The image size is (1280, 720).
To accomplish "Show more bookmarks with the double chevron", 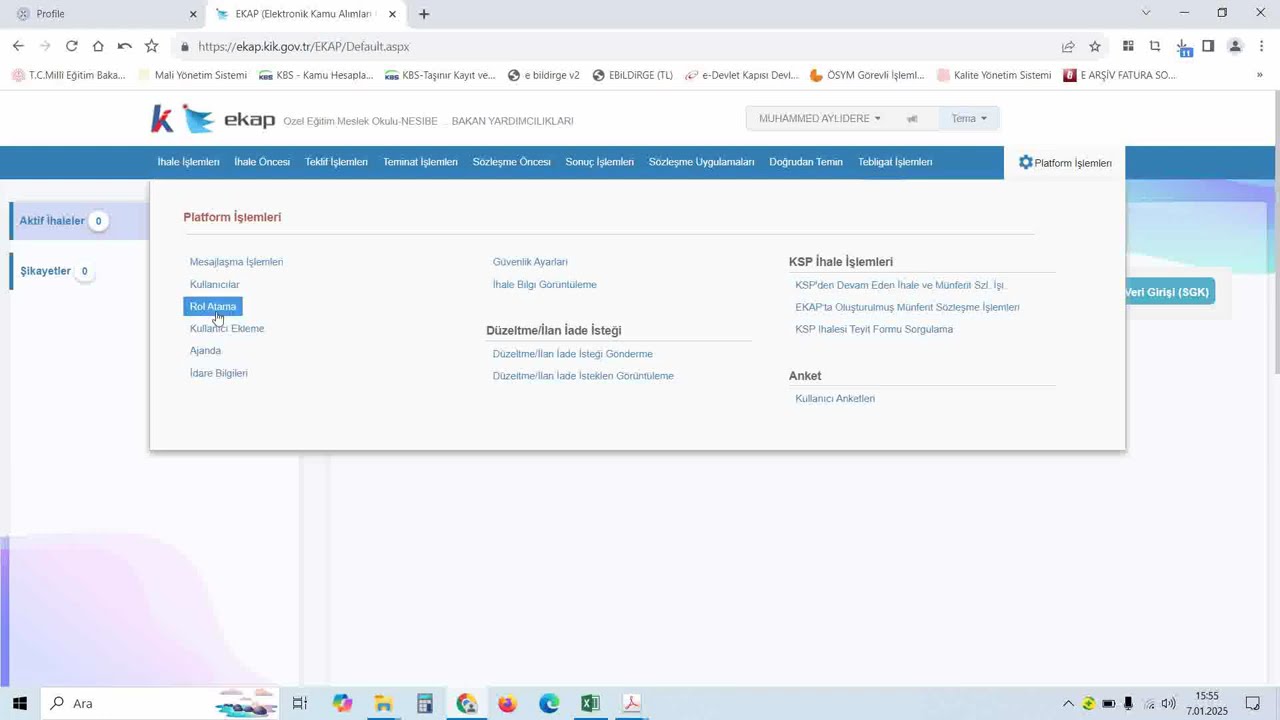I will pyautogui.click(x=1259, y=75).
